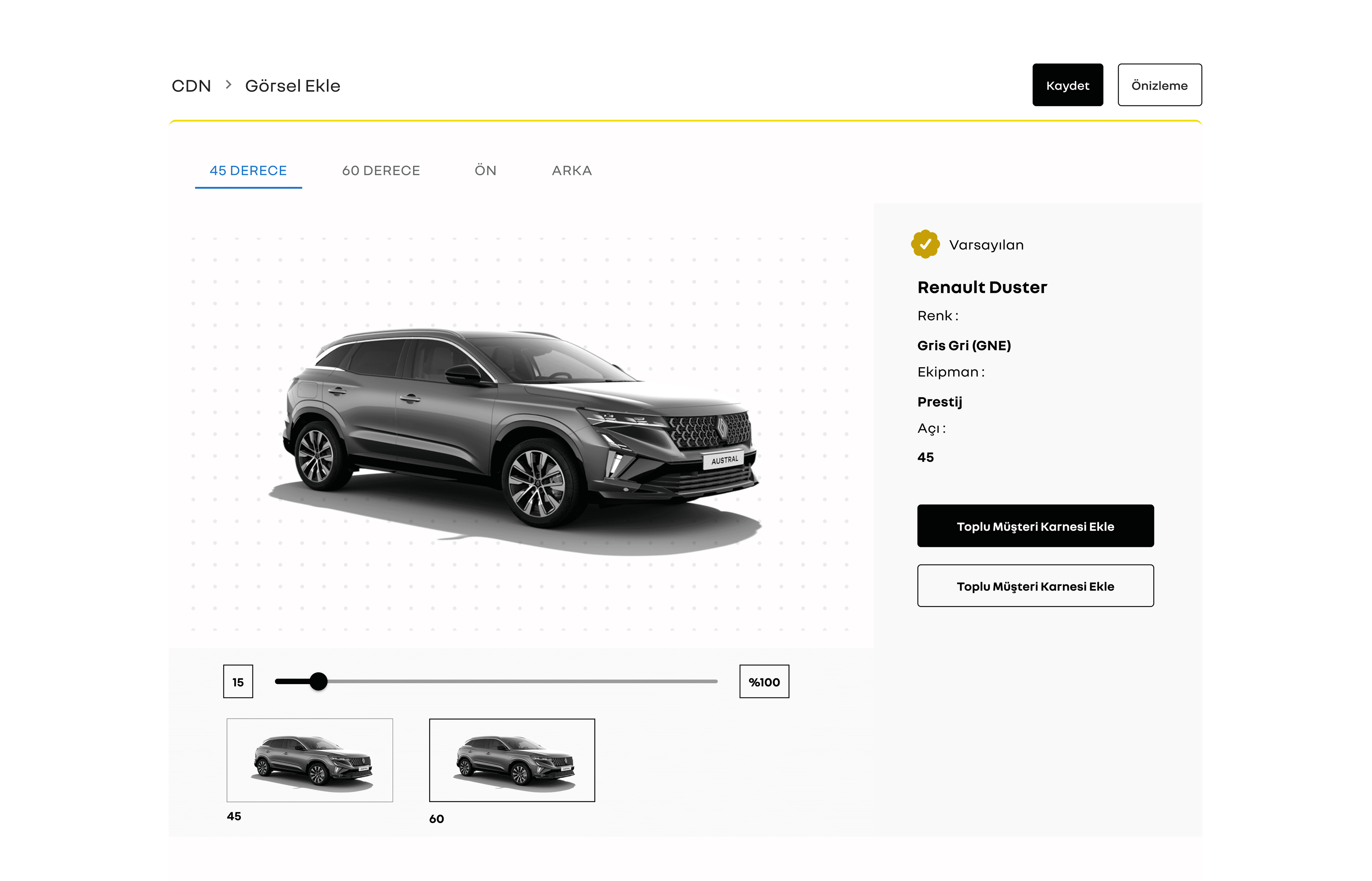1372x881 pixels.
Task: Open the Önizleme preview
Action: pyautogui.click(x=1159, y=85)
